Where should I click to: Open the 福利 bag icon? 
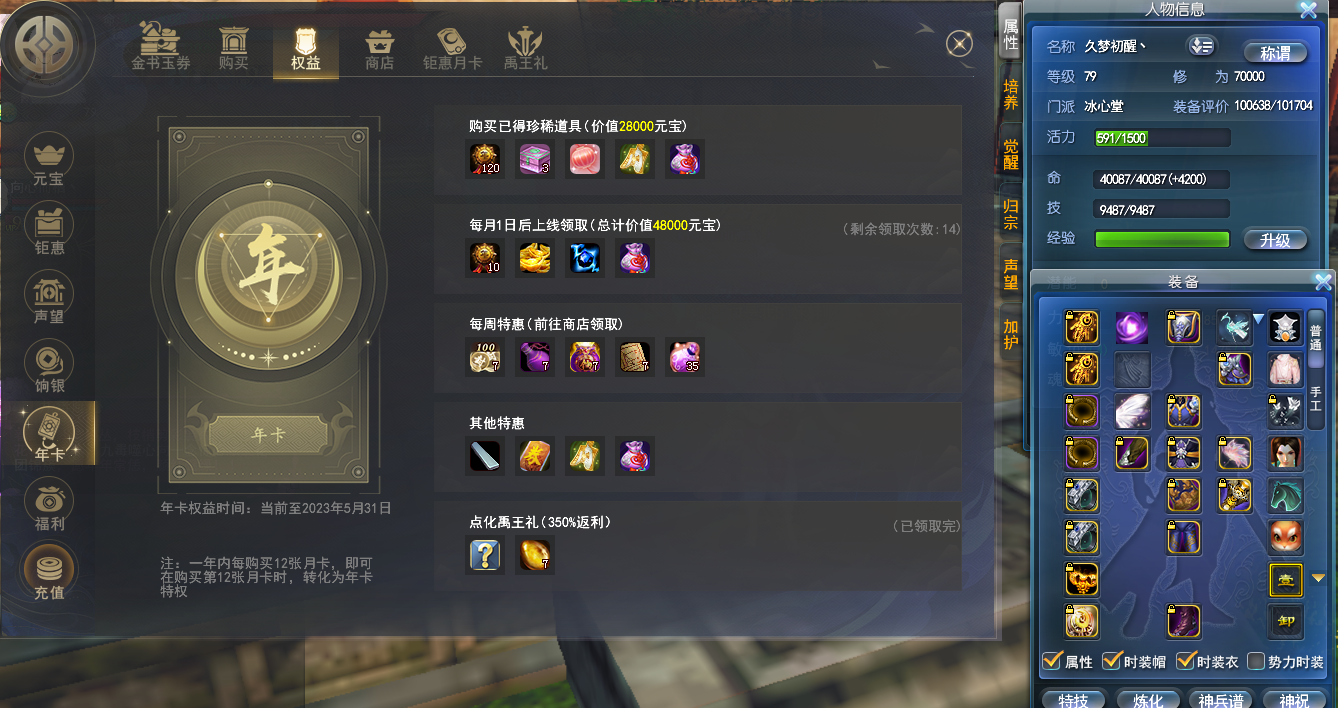49,506
